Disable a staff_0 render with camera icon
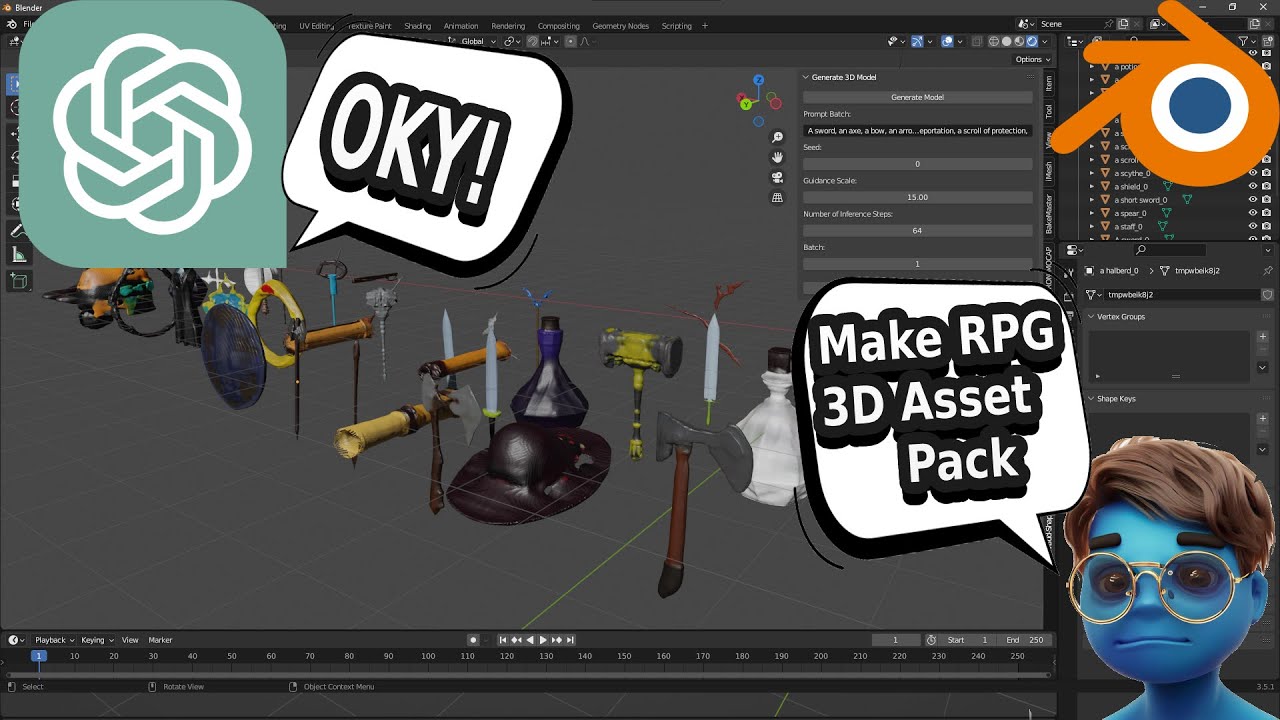Image resolution: width=1280 pixels, height=720 pixels. pyautogui.click(x=1266, y=226)
